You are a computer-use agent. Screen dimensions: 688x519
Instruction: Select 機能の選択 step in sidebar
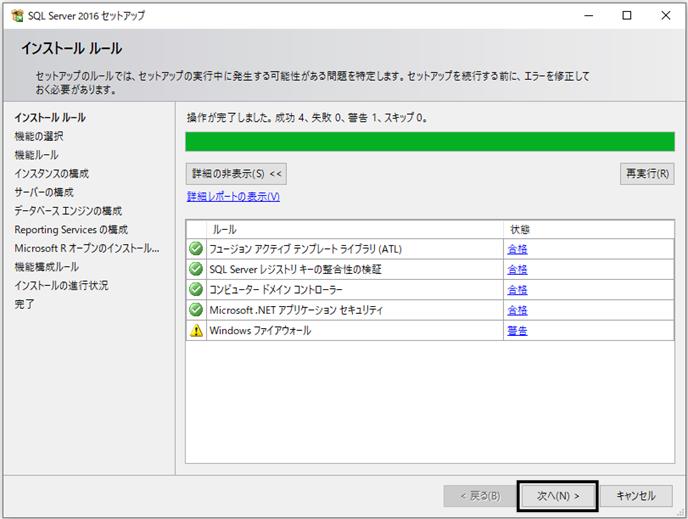[x=39, y=136]
